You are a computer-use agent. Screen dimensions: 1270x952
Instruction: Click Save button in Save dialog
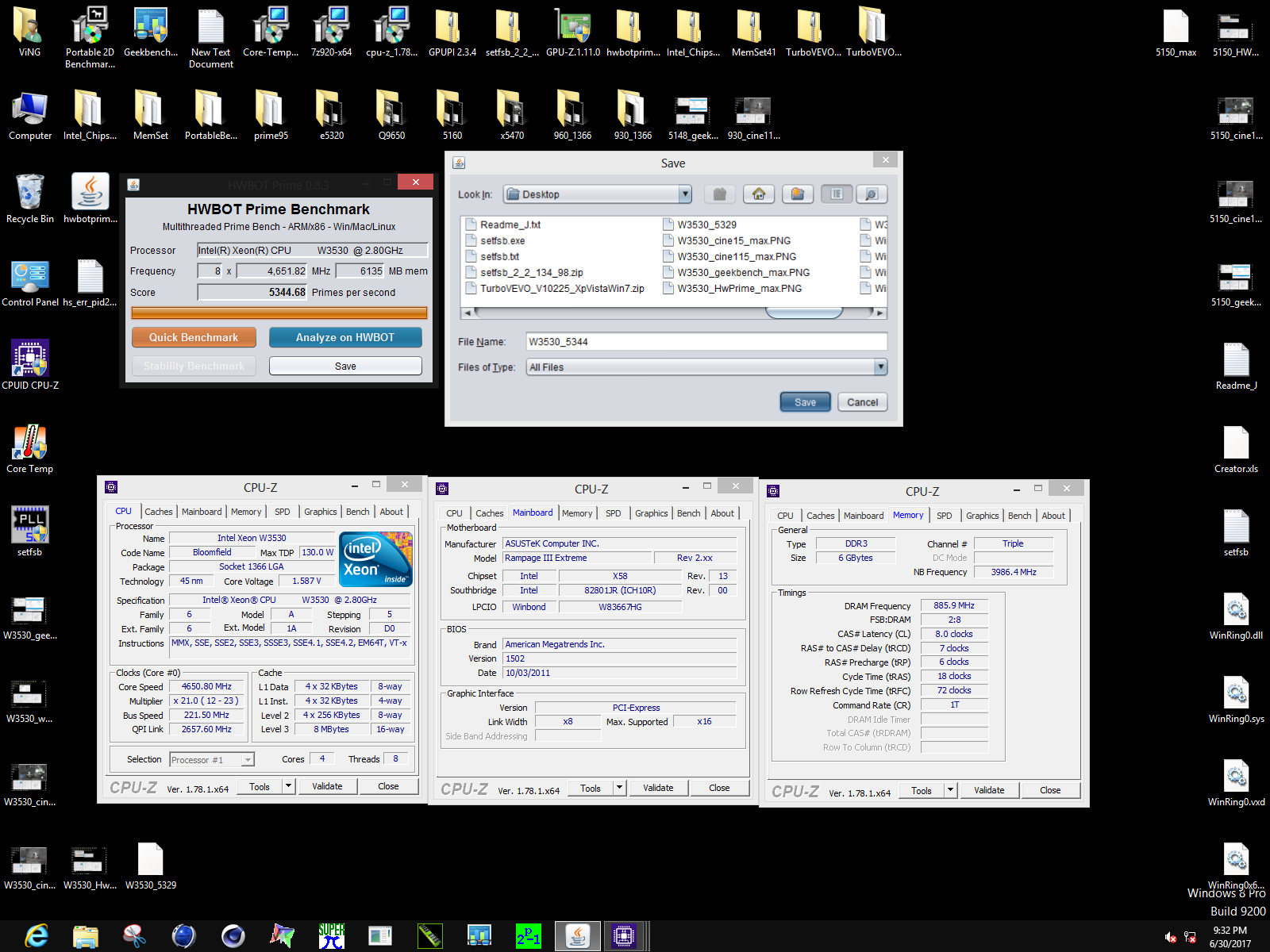[x=805, y=402]
